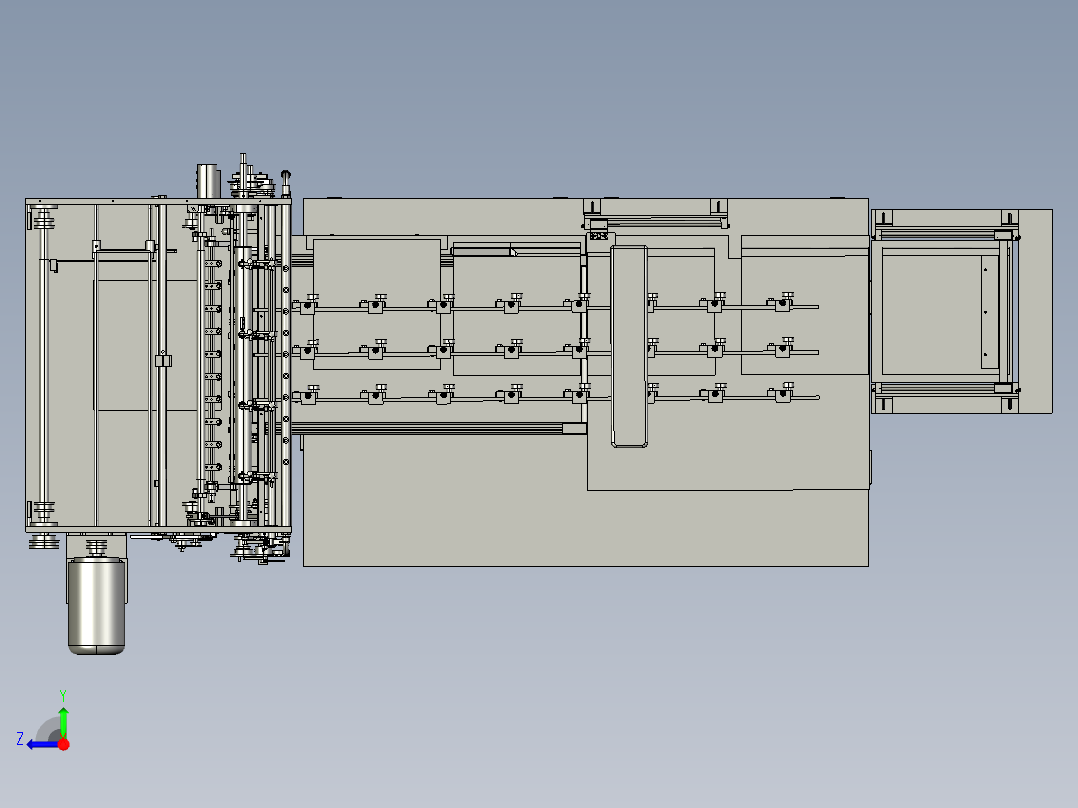Pick the small bracket on left frame's vertical rod
Screen dimensions: 1078x808
(163, 361)
